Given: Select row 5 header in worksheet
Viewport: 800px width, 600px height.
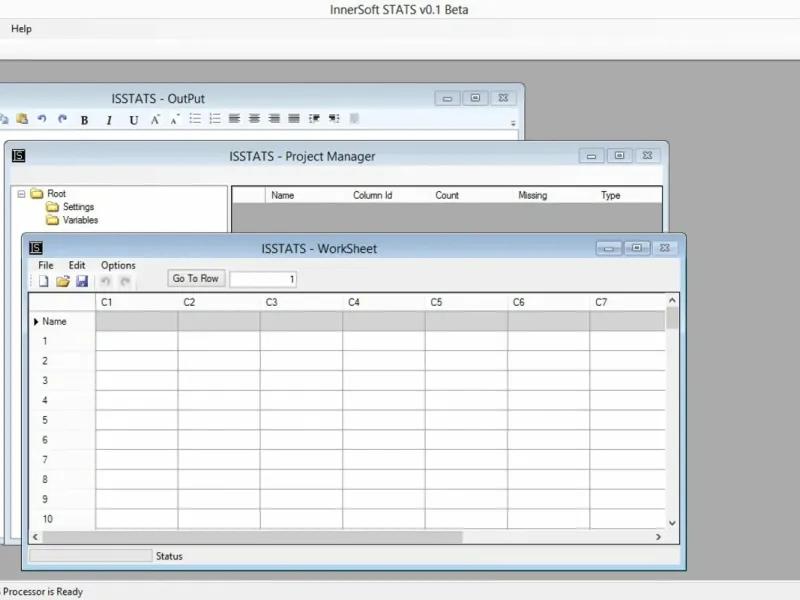Looking at the screenshot, I should [x=62, y=420].
